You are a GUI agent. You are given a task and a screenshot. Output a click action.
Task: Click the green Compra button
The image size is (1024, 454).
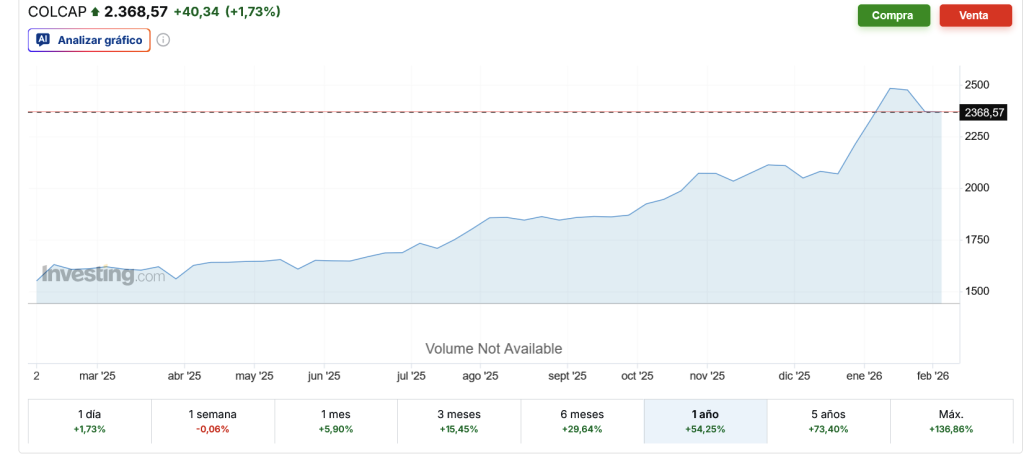pos(893,16)
